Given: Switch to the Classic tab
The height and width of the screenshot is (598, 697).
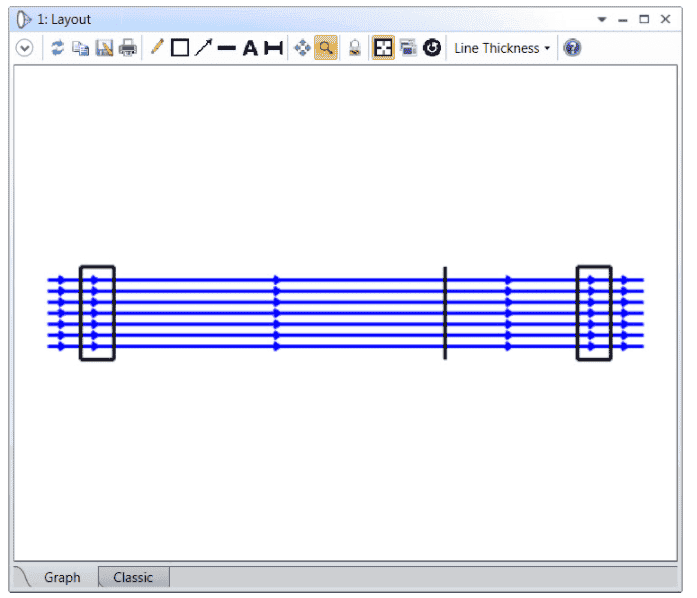Looking at the screenshot, I should click(x=133, y=577).
